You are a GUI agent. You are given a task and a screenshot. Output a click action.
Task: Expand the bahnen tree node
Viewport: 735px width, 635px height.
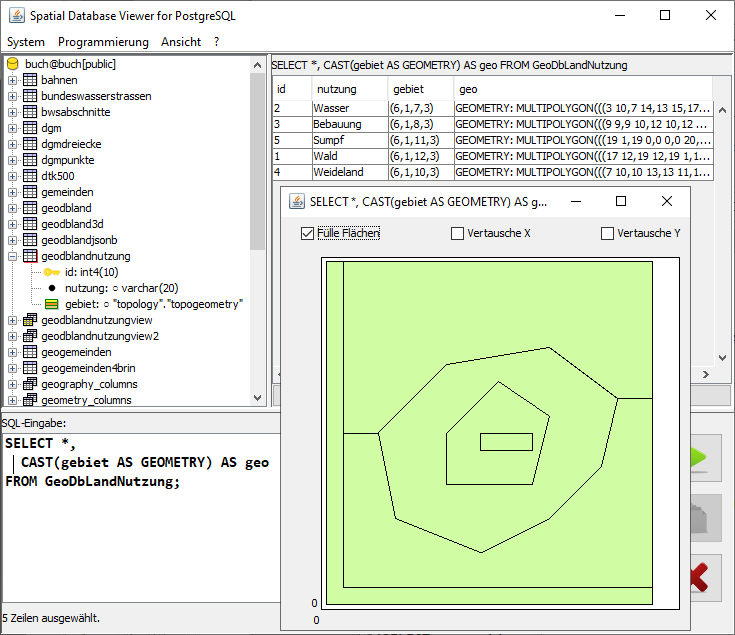(x=13, y=80)
